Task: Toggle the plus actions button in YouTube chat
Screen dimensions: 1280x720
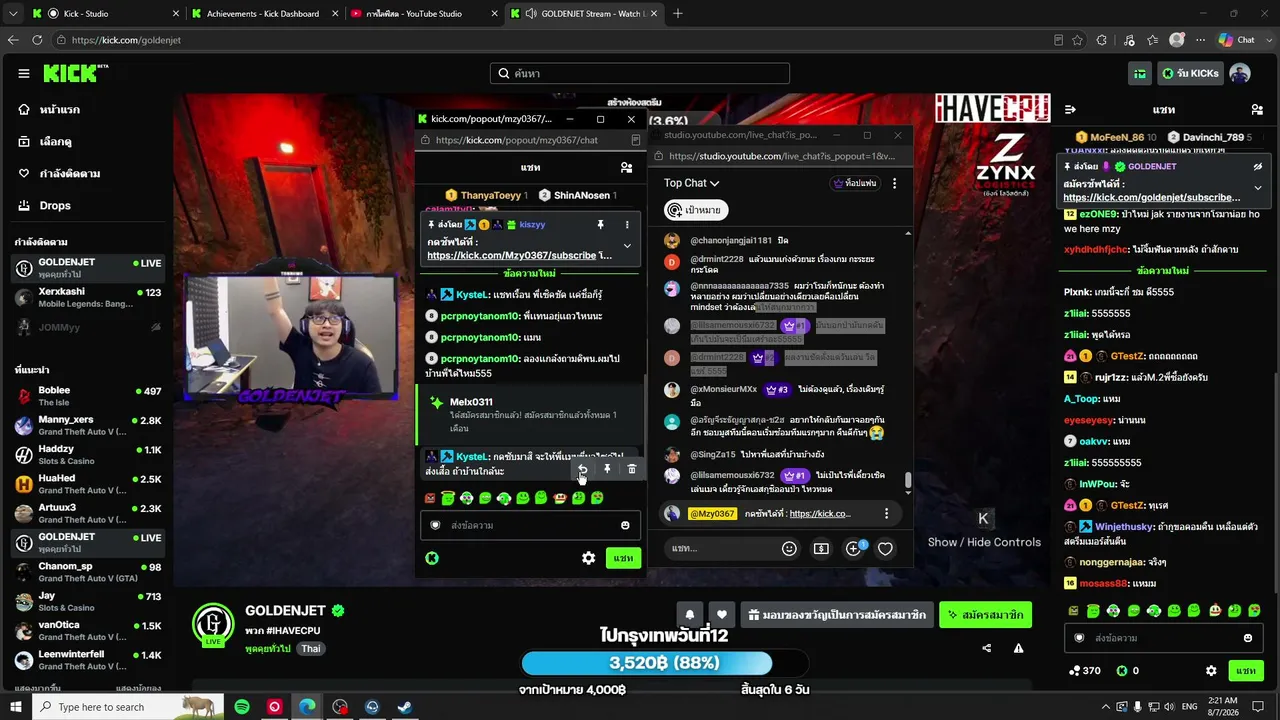Action: 853,548
